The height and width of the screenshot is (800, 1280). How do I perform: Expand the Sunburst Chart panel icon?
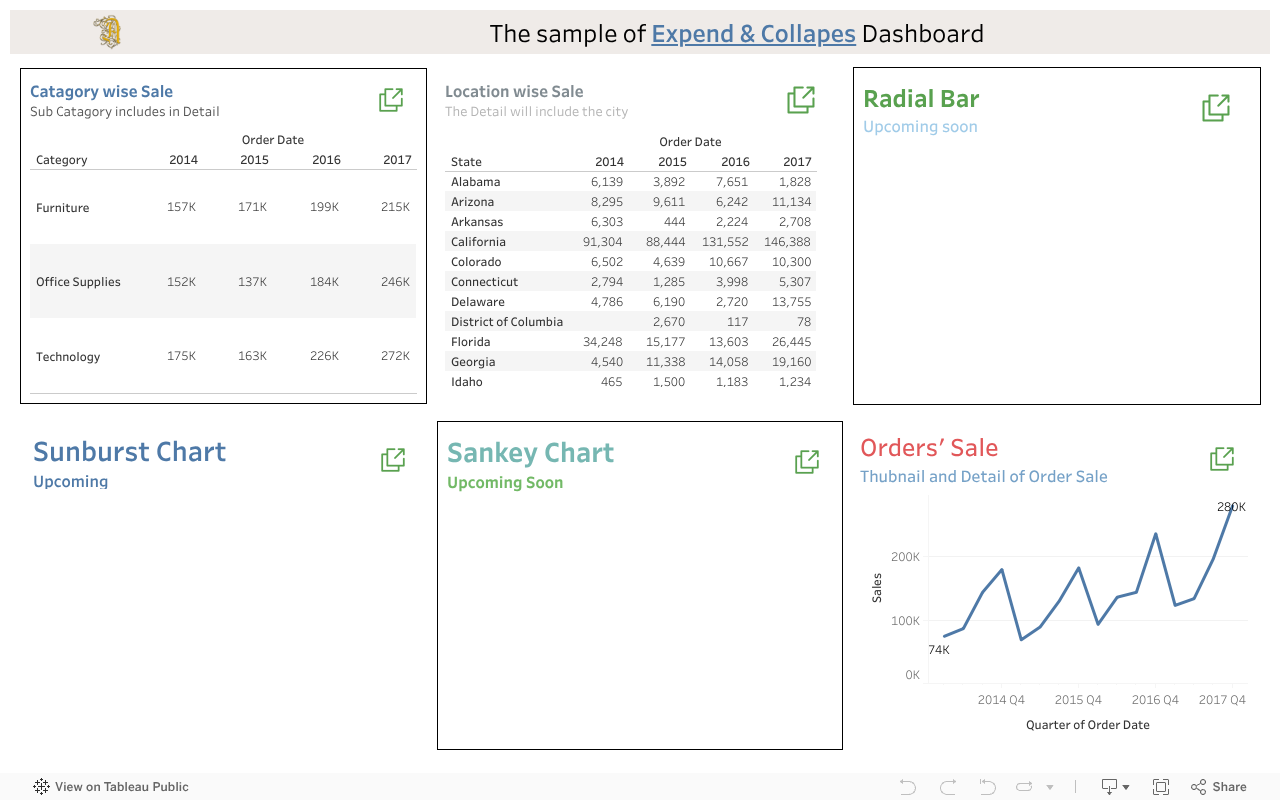point(393,460)
